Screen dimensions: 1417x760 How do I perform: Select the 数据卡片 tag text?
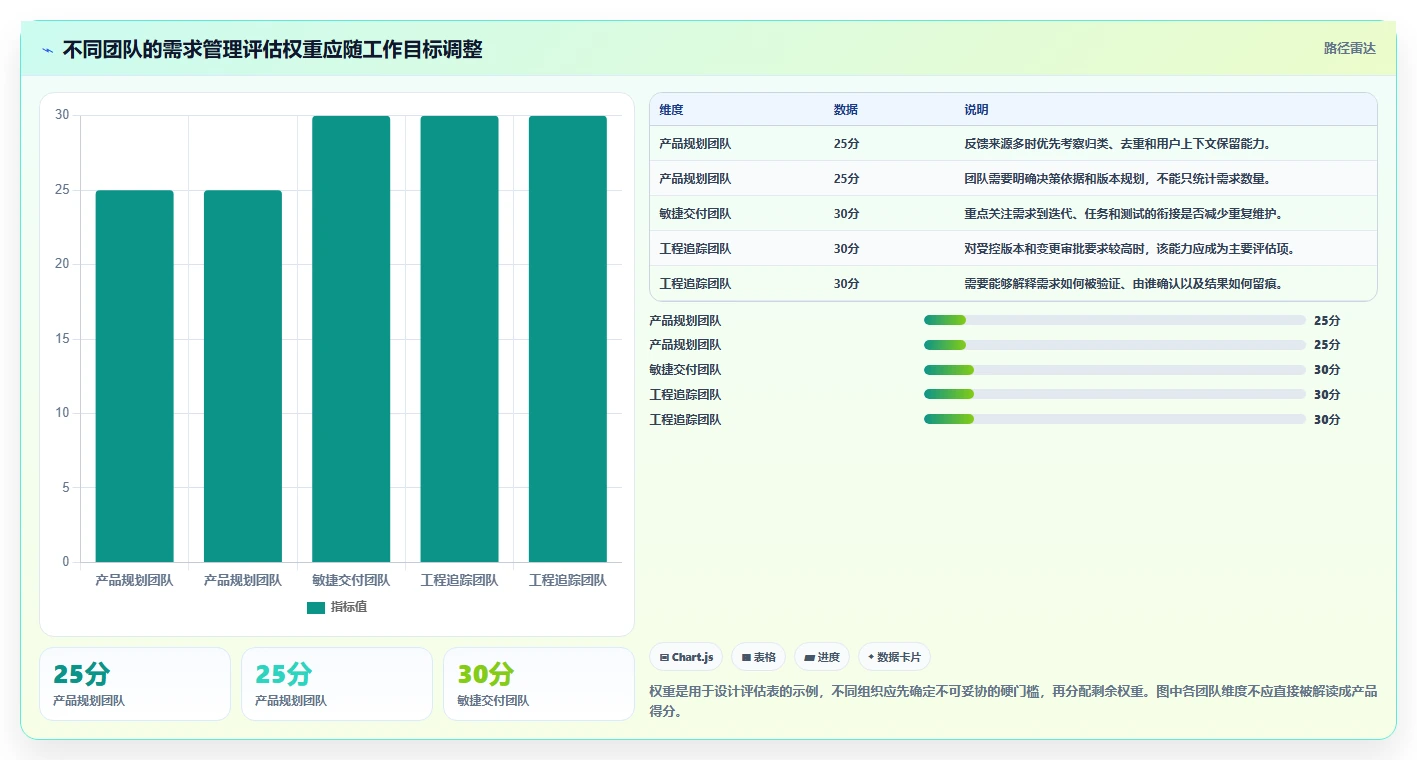coord(898,657)
